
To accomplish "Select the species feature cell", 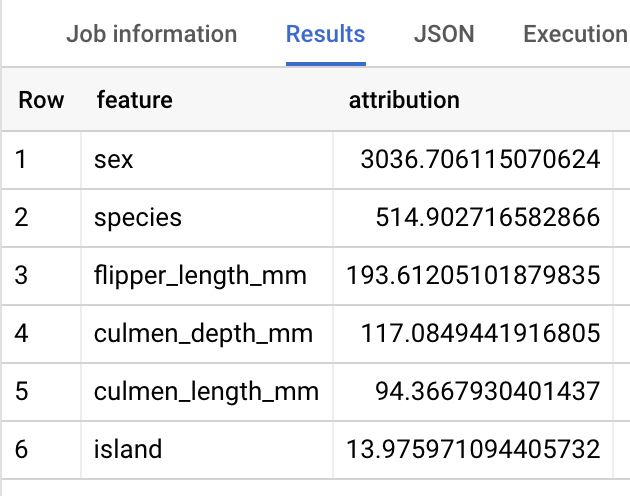I will click(138, 217).
